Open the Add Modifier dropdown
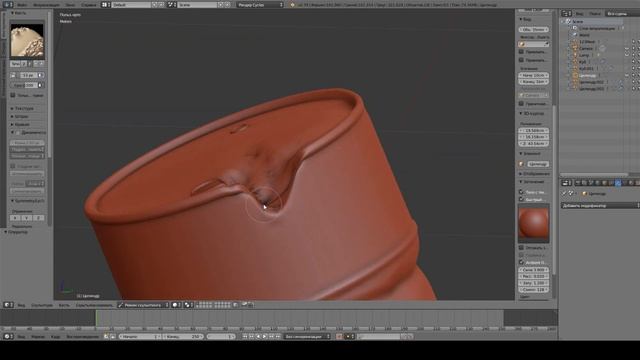The width and height of the screenshot is (640, 360). coord(600,206)
